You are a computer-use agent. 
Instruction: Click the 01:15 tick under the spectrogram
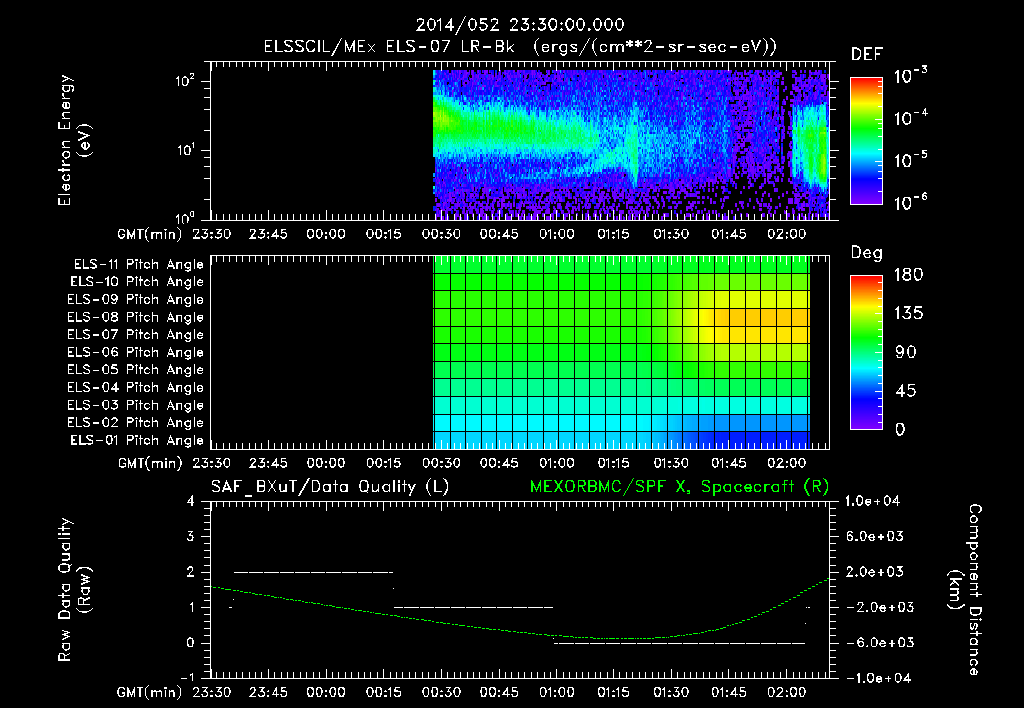pyautogui.click(x=613, y=234)
